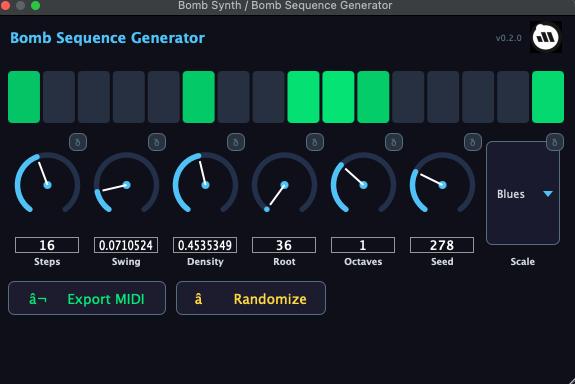Click the round logo next to v0.2.0
This screenshot has width=575, height=384.
[x=546, y=37]
